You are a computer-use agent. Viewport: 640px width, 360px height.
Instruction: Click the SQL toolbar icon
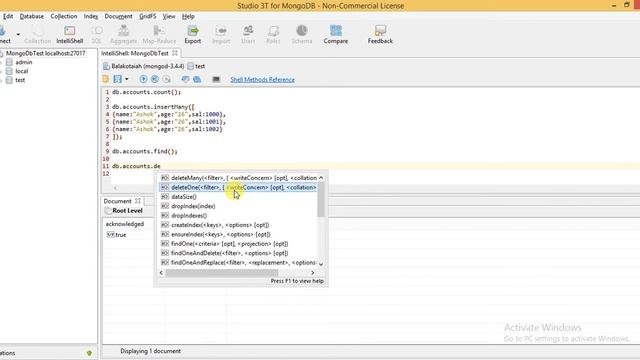(96, 34)
